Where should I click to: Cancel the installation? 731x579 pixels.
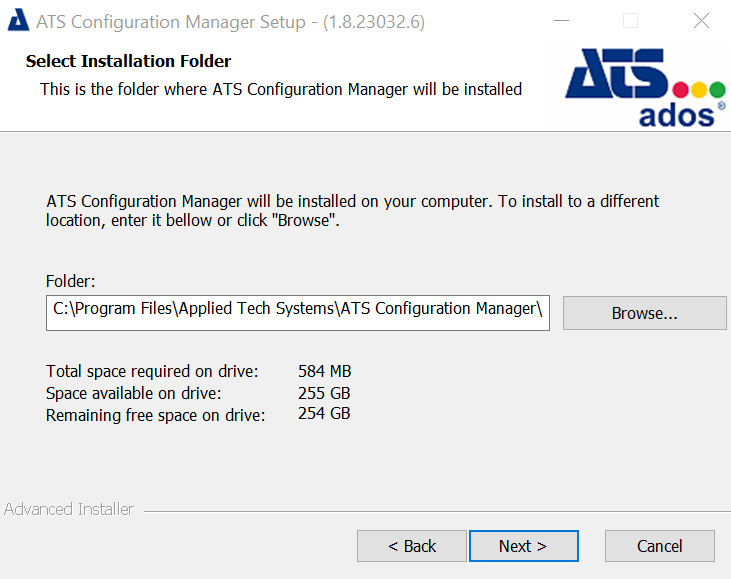(659, 546)
